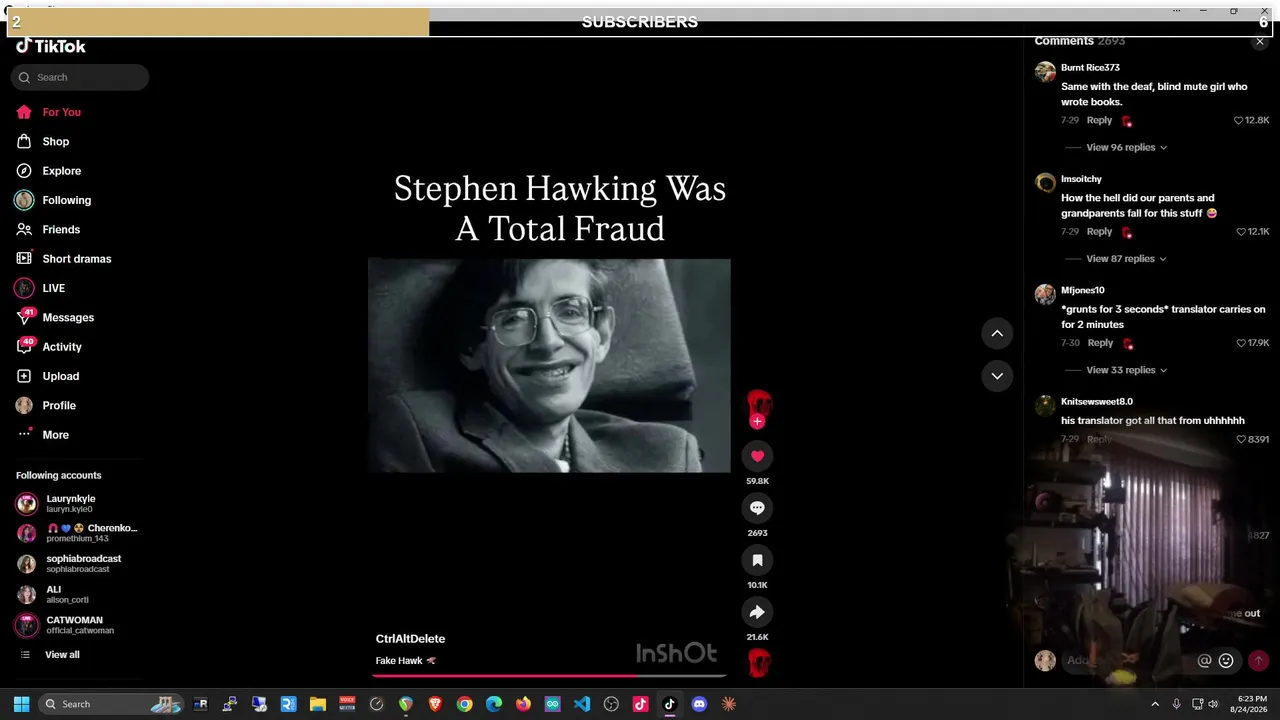The image size is (1280, 720).
Task: Open Mfjones10's profile name
Action: (x=1083, y=290)
